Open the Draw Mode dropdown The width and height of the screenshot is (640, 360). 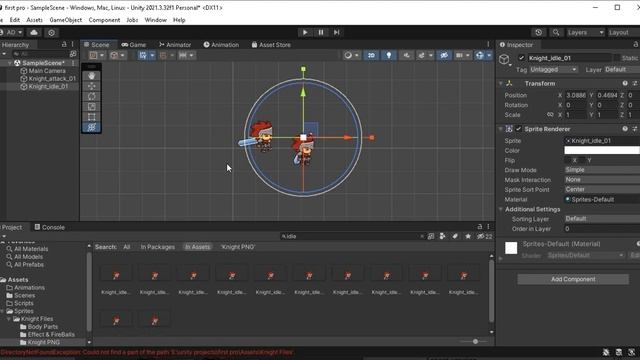(602, 170)
